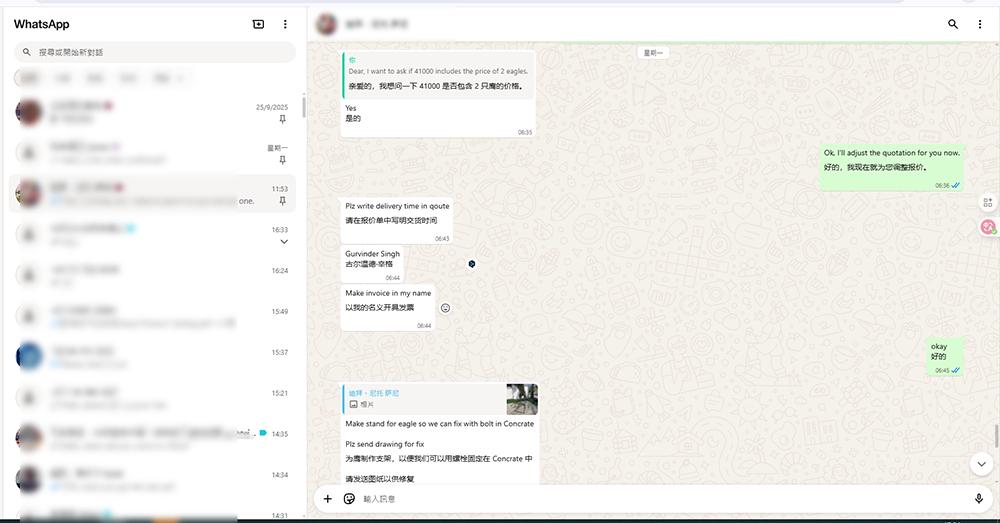1000x523 pixels.
Task: Open the chat with 15:37 timestamp
Action: click(x=150, y=357)
